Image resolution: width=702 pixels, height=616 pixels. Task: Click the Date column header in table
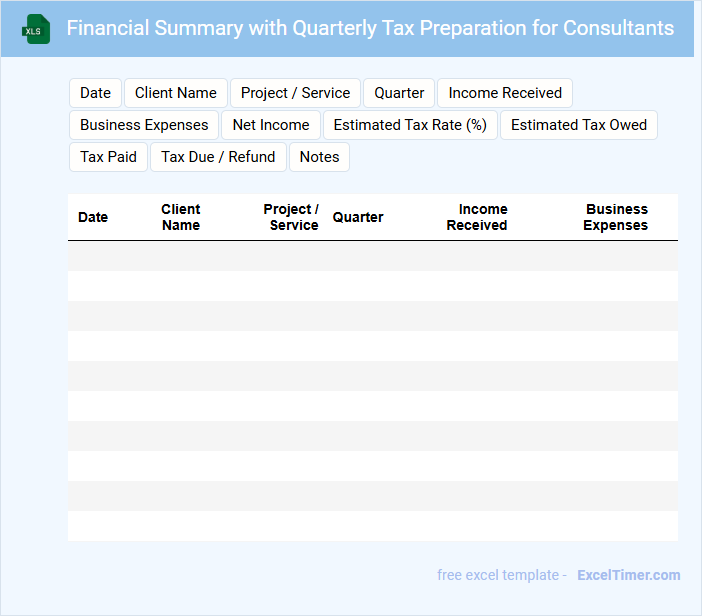point(93,217)
